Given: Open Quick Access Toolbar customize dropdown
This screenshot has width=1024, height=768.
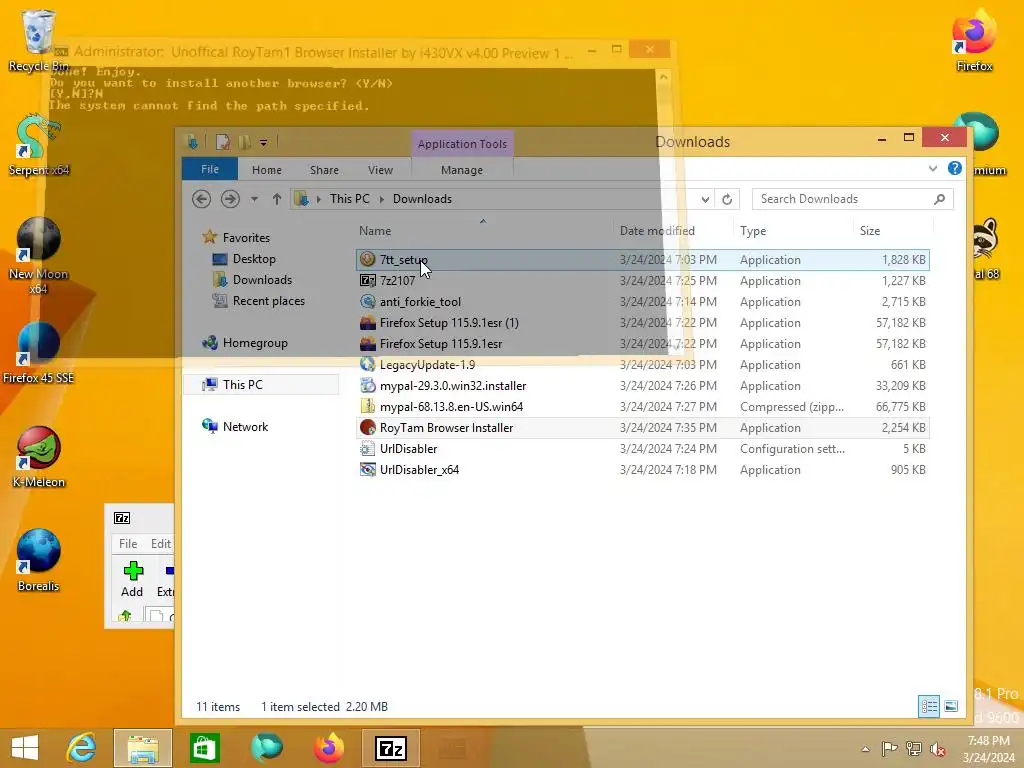Looking at the screenshot, I should pyautogui.click(x=263, y=142).
